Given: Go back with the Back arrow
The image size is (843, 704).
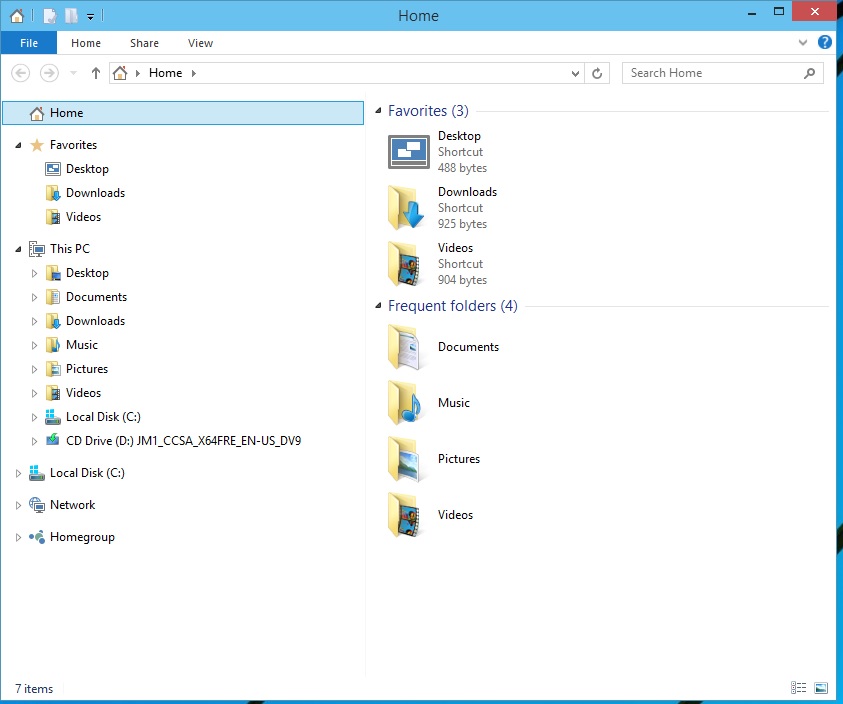Looking at the screenshot, I should (20, 73).
